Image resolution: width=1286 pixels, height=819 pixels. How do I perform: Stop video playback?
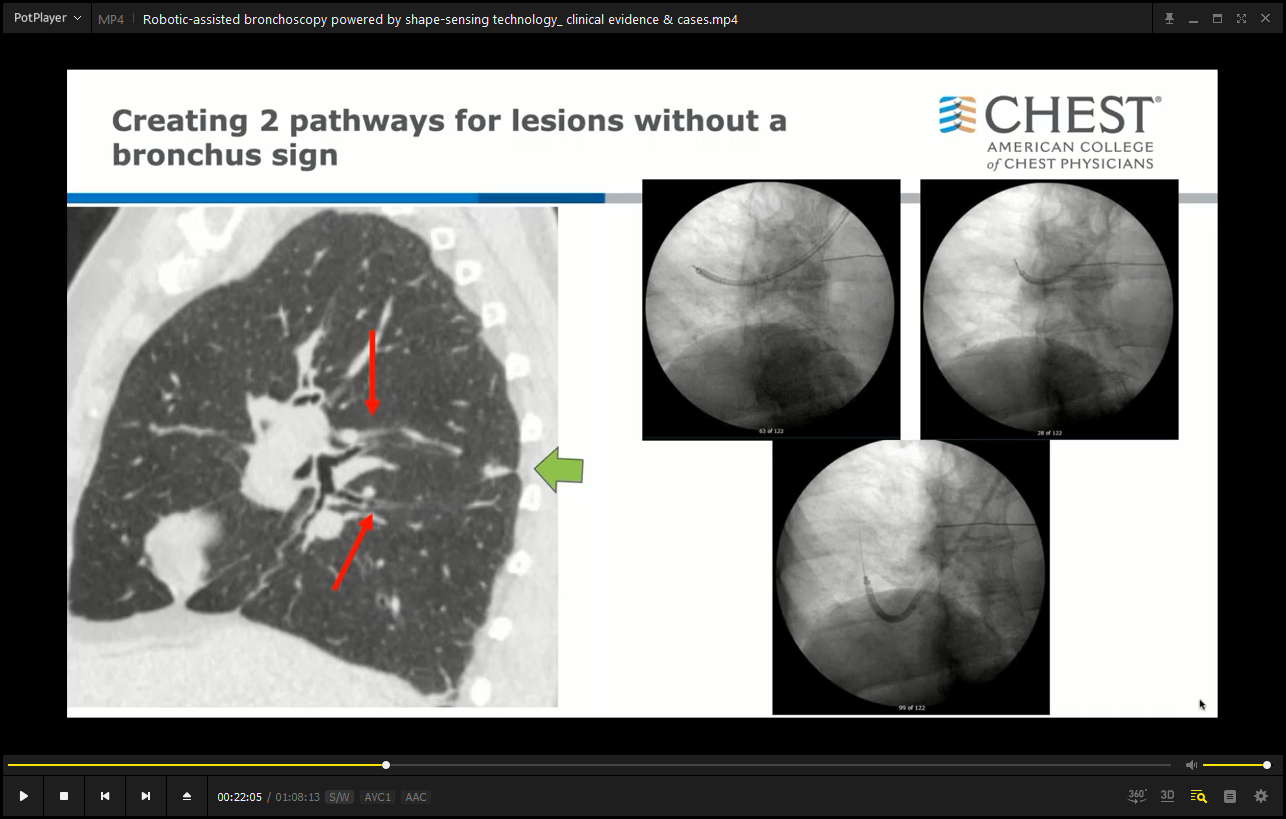coord(64,796)
